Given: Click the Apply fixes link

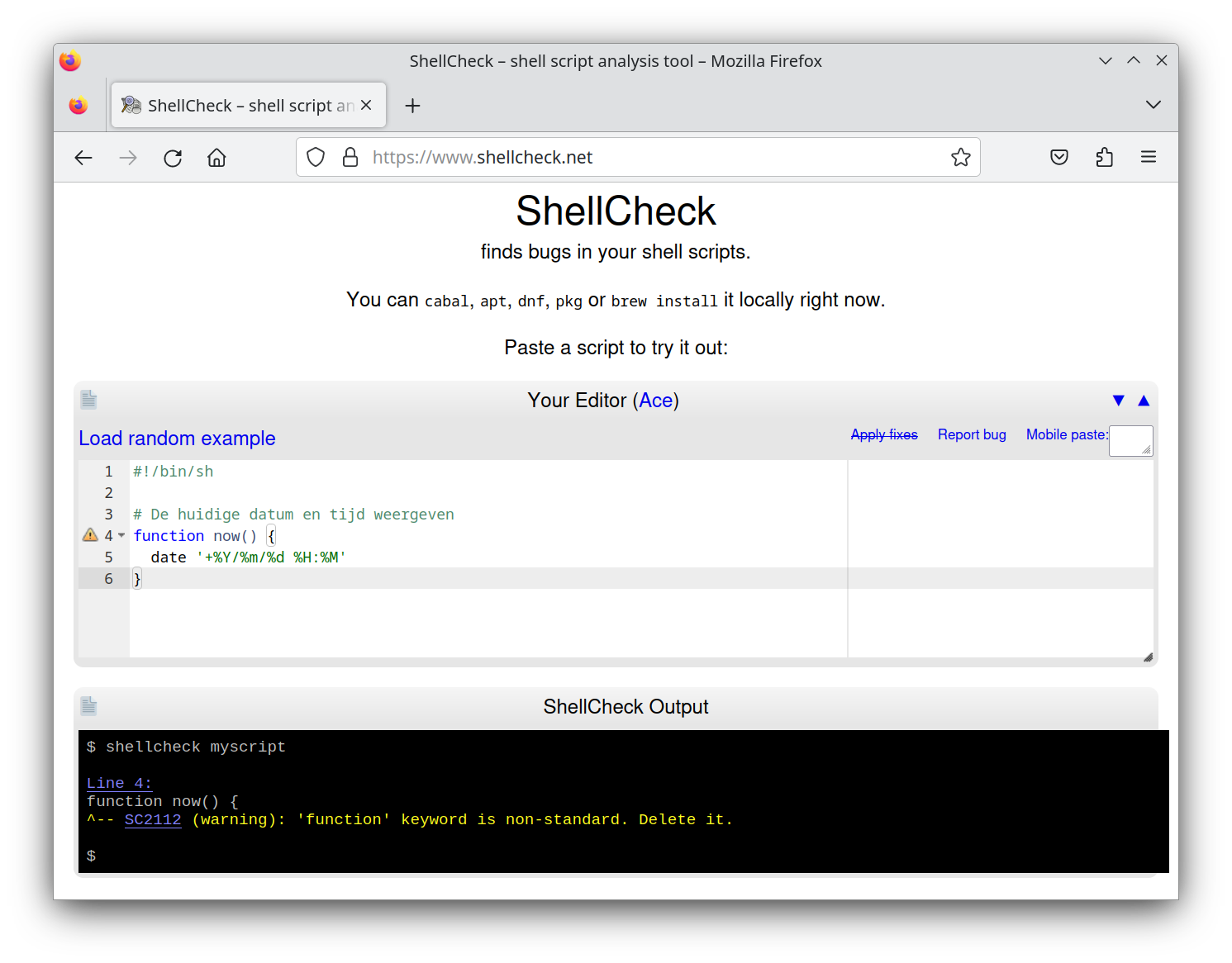Looking at the screenshot, I should 884,434.
